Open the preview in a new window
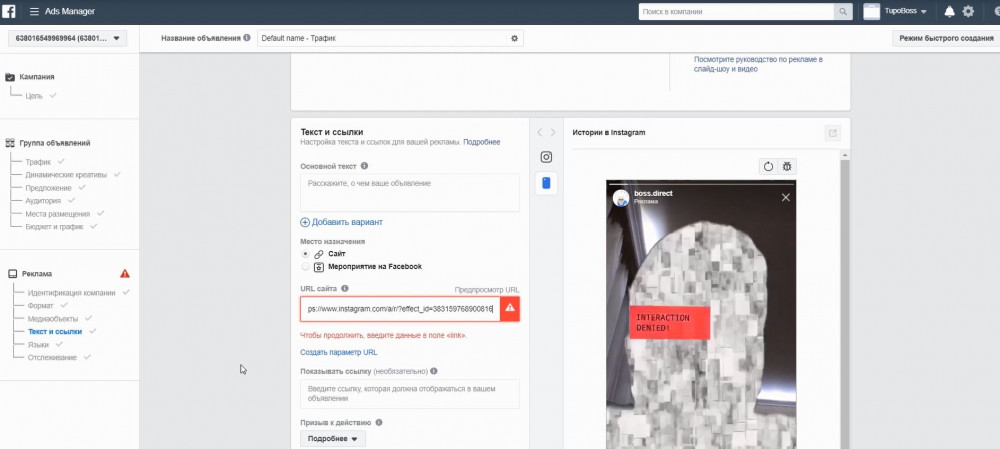Screen dimensions: 1000x449 point(833,133)
